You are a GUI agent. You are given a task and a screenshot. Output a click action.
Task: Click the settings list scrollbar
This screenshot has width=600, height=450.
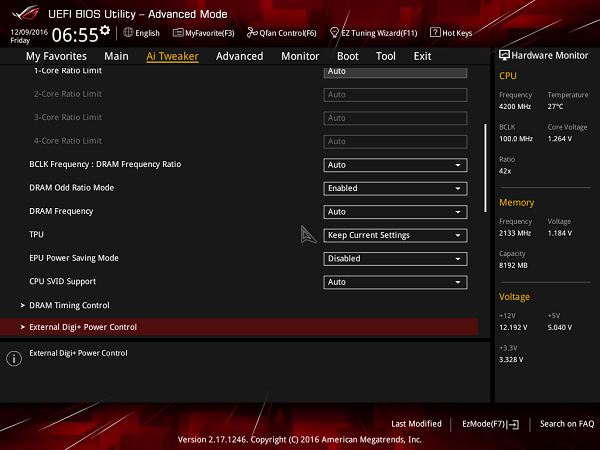(486, 168)
